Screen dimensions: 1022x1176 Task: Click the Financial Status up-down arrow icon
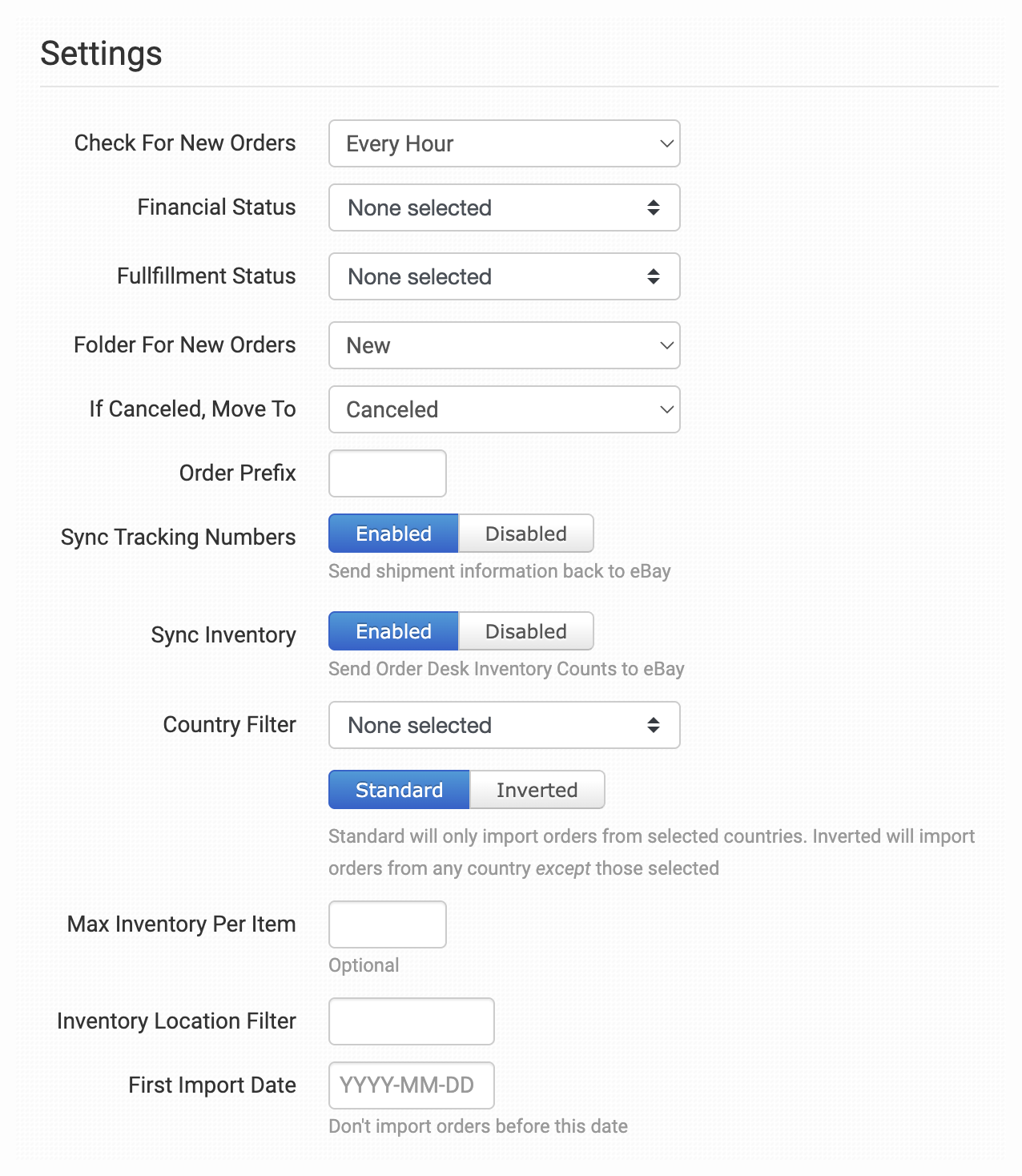(654, 207)
